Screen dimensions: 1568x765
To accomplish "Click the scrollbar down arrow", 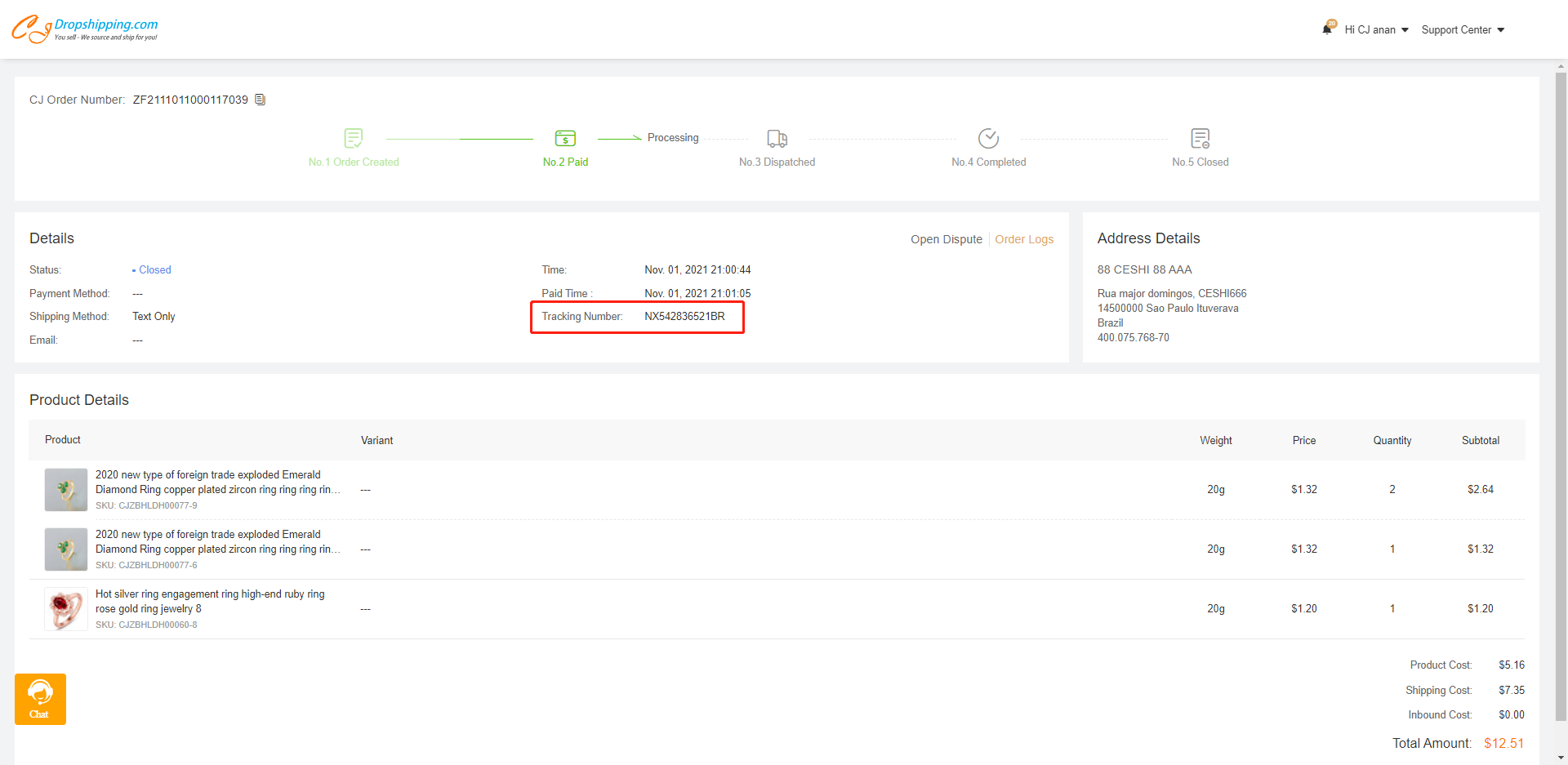I will coord(1561,758).
